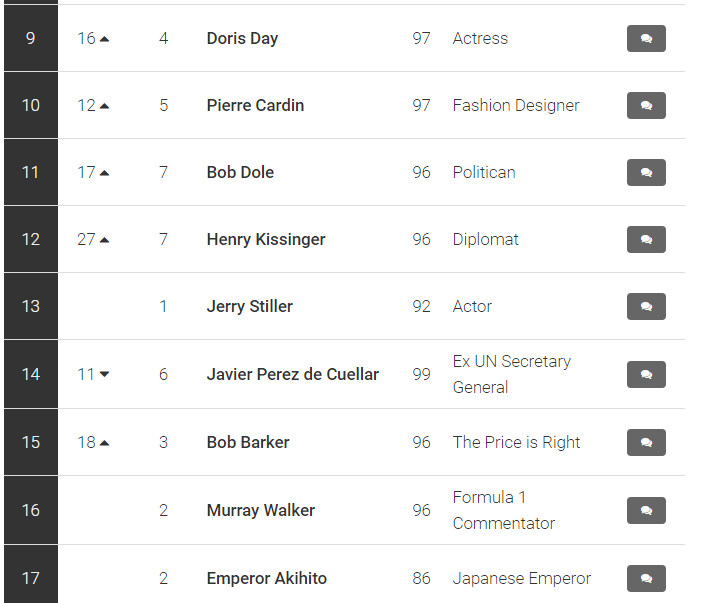Click the up arrow beside Doris Day's 16
The width and height of the screenshot is (715, 603).
[104, 39]
